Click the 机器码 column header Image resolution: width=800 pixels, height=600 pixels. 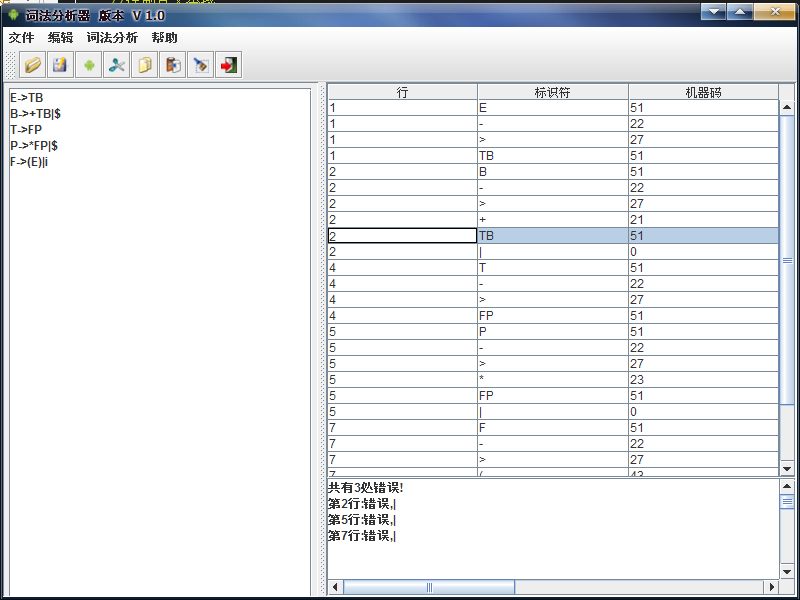[703, 92]
